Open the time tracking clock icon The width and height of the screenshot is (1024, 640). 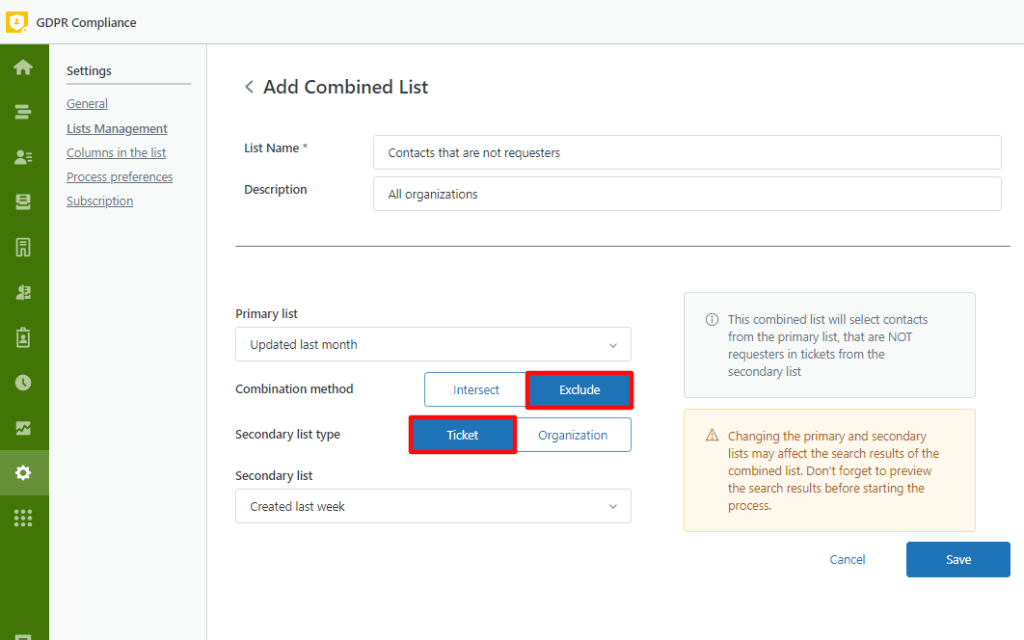click(x=24, y=381)
